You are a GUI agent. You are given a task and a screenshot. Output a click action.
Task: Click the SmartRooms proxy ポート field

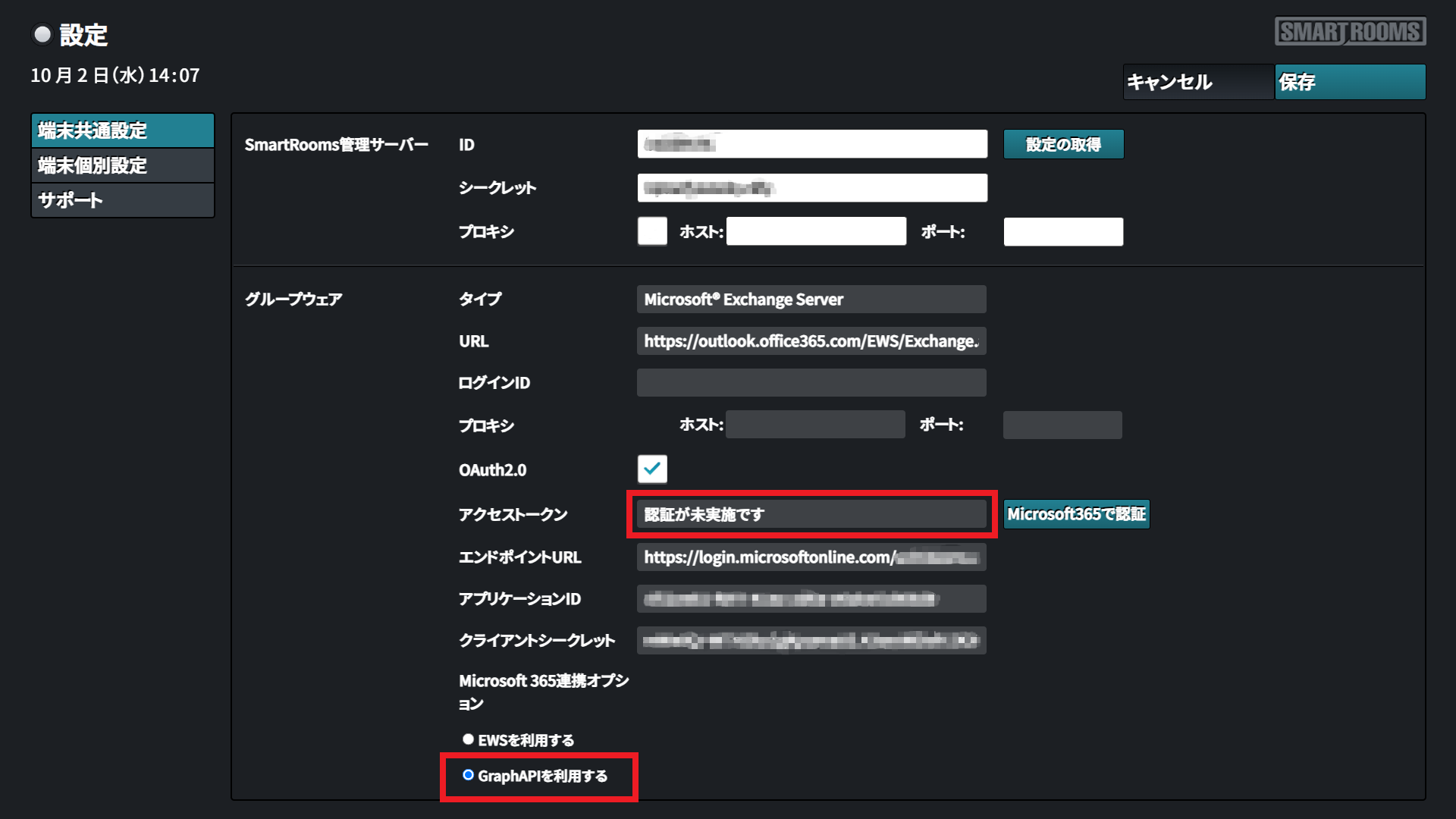(x=1062, y=231)
